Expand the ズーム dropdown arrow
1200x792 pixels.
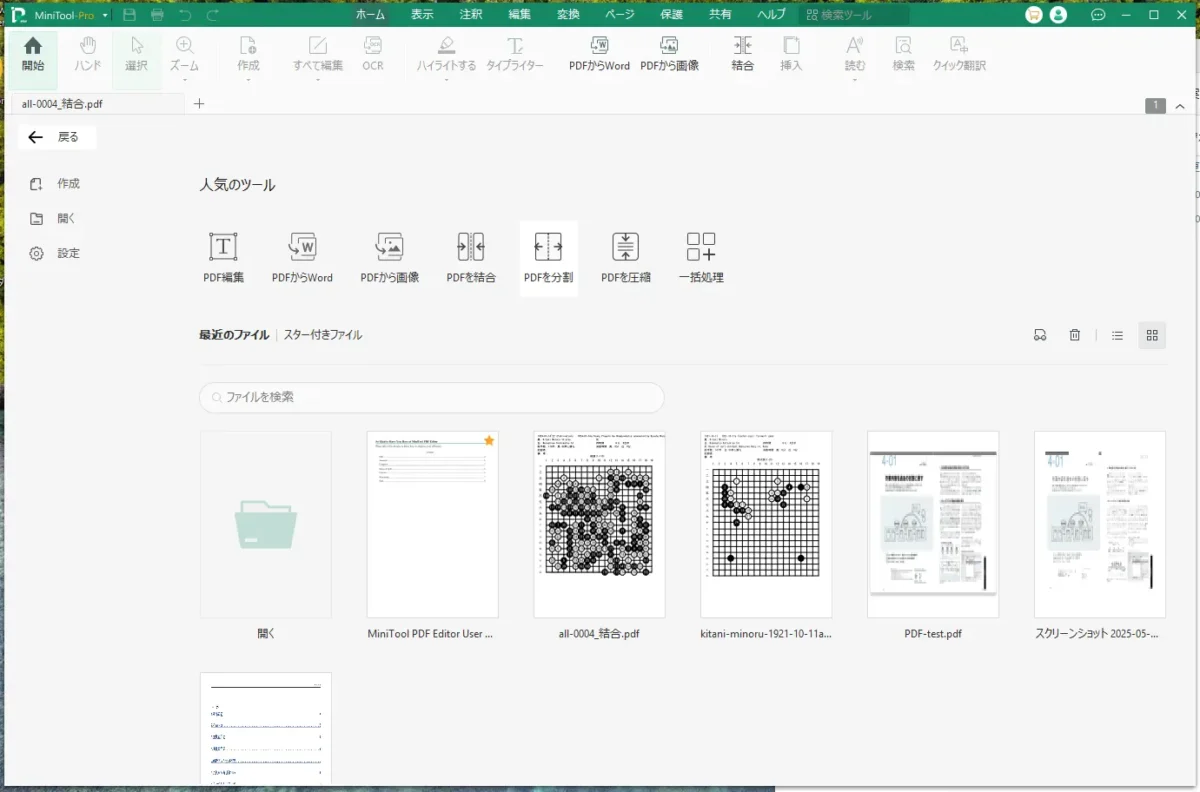click(x=184, y=79)
